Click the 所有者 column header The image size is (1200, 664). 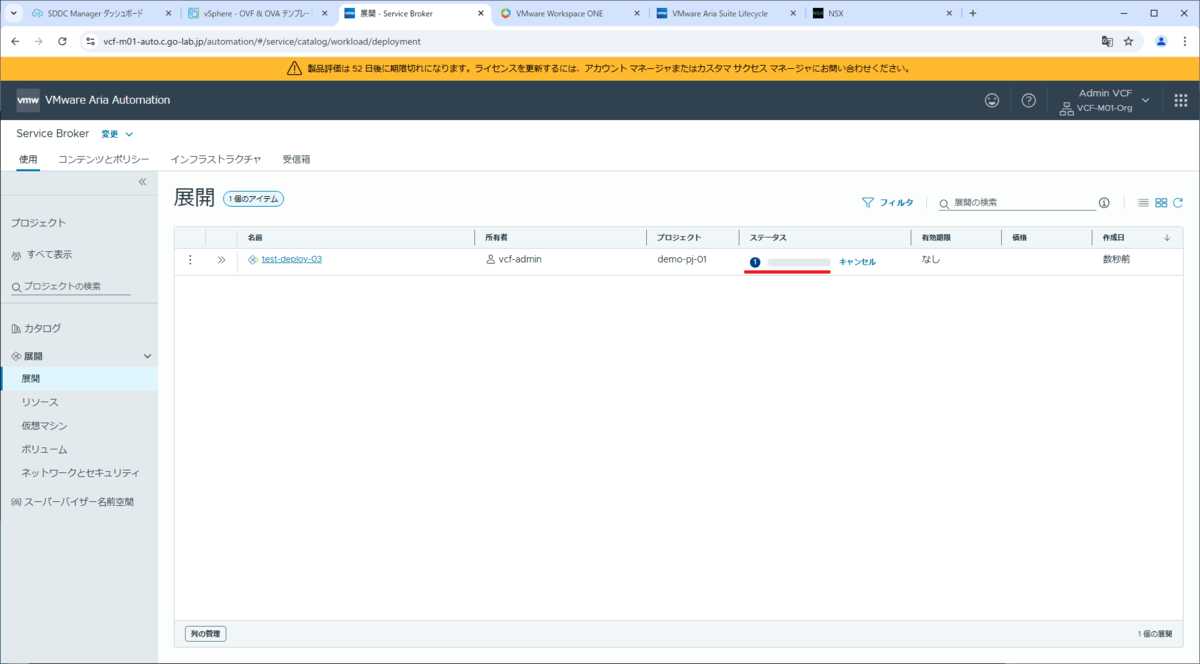[x=498, y=237]
